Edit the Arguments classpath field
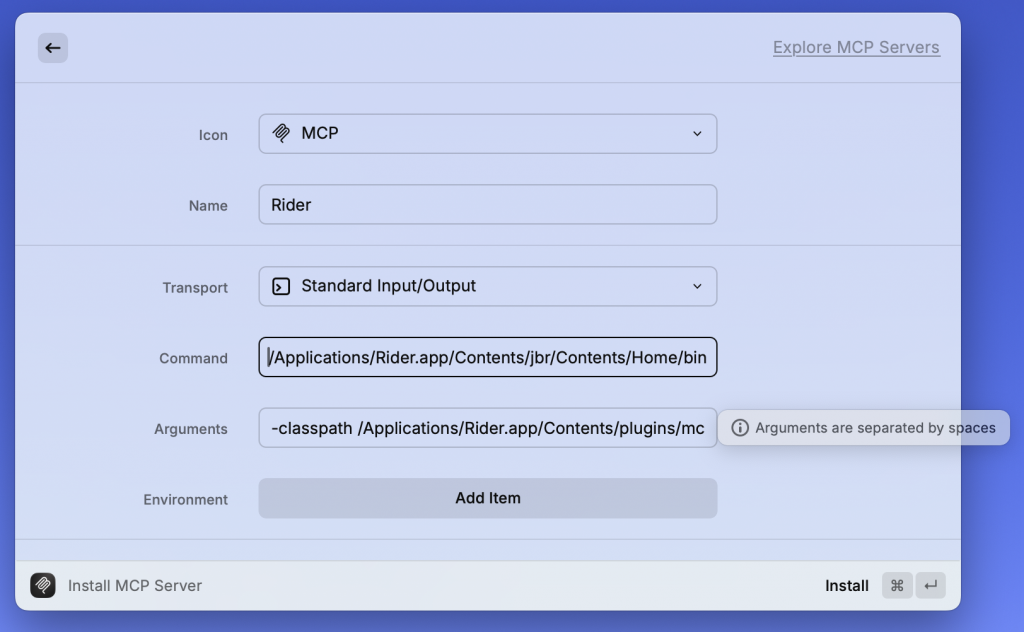The image size is (1024, 632). pos(488,428)
